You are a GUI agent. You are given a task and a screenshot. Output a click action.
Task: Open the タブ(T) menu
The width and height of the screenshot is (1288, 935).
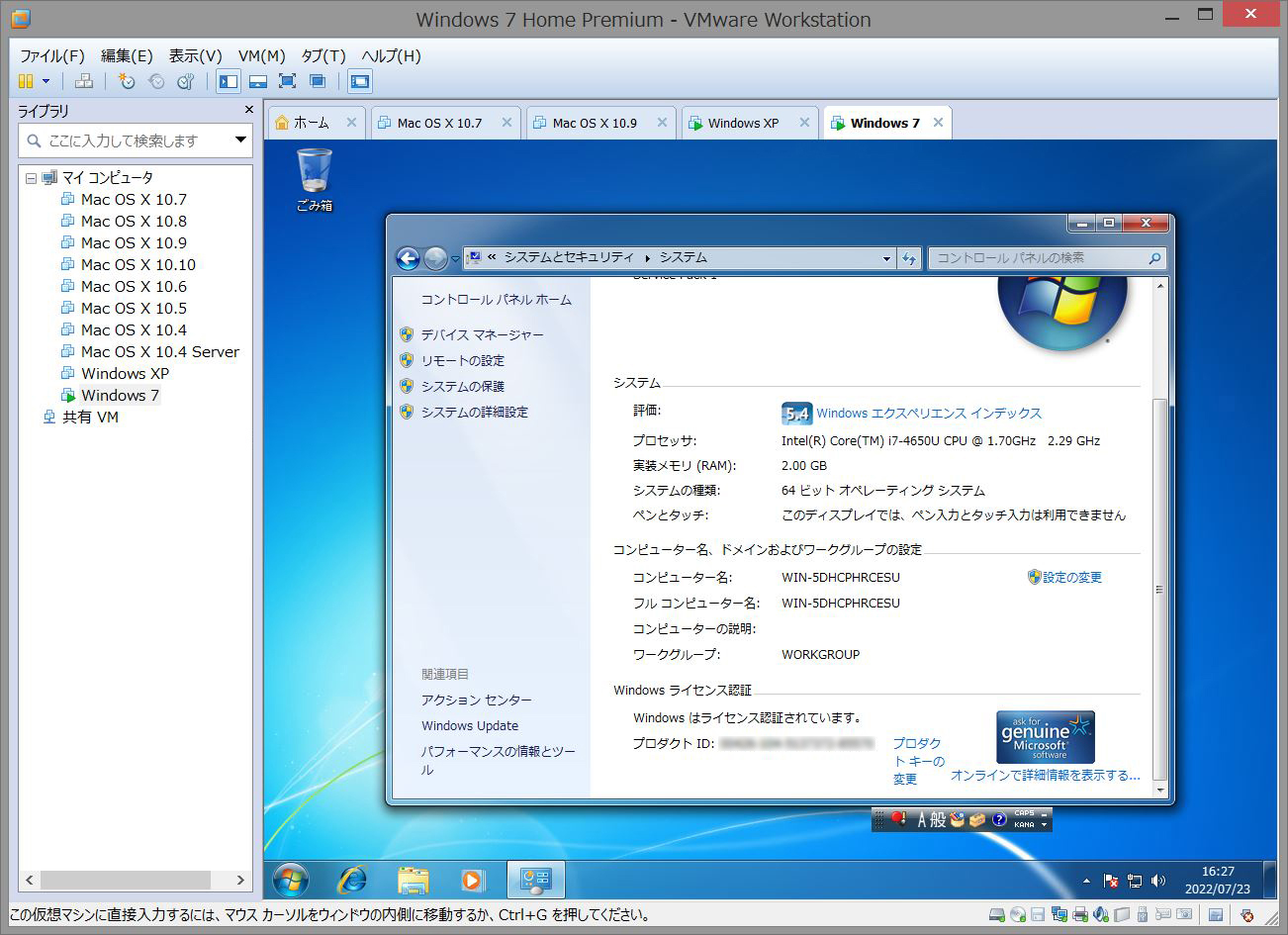(323, 55)
